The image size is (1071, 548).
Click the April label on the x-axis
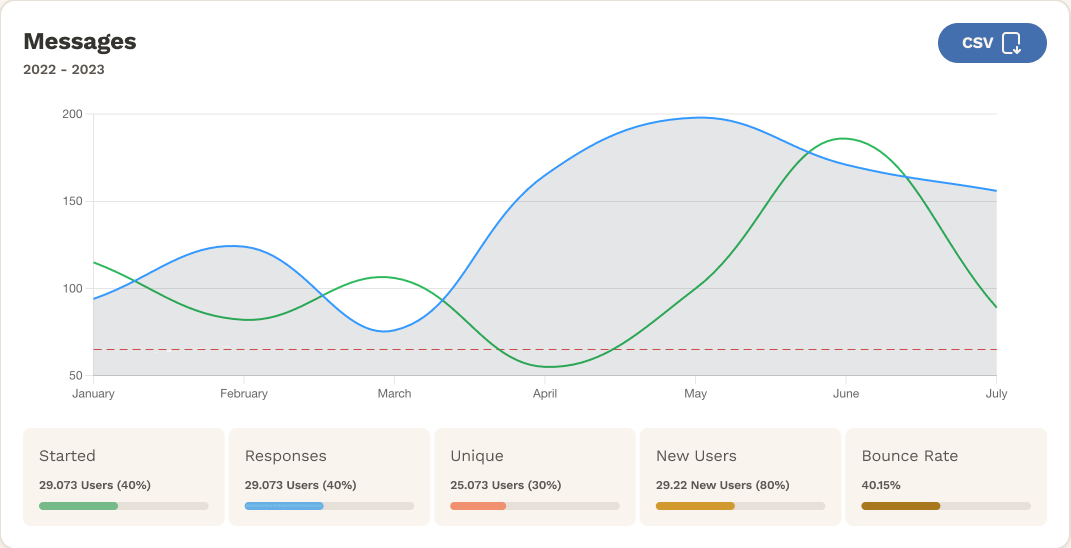544,394
